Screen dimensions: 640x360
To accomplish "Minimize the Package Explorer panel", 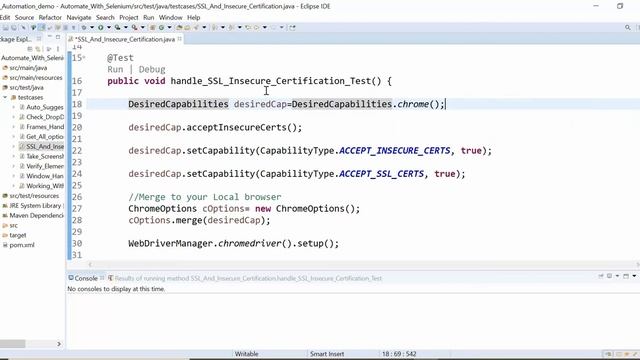I will [x=49, y=37].
